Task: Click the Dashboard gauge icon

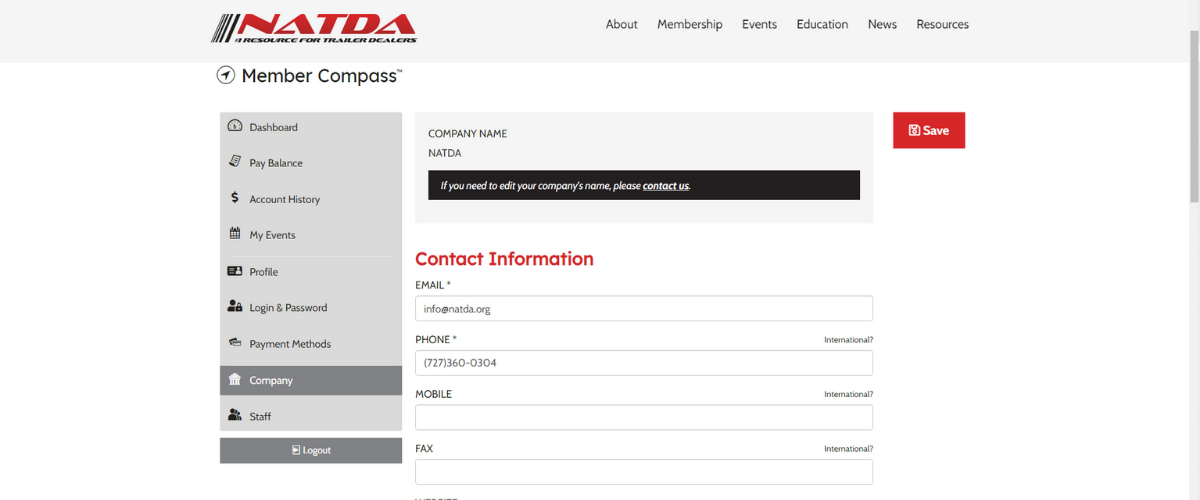Action: click(x=235, y=126)
